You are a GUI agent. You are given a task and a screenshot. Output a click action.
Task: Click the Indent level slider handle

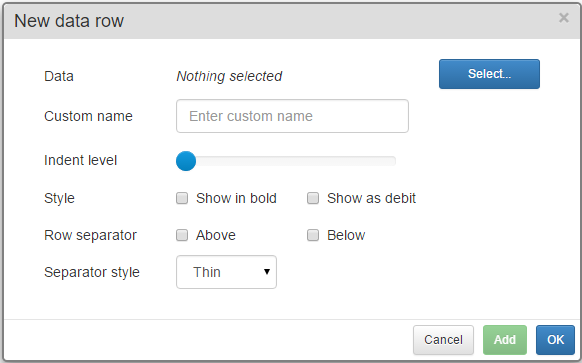click(186, 161)
